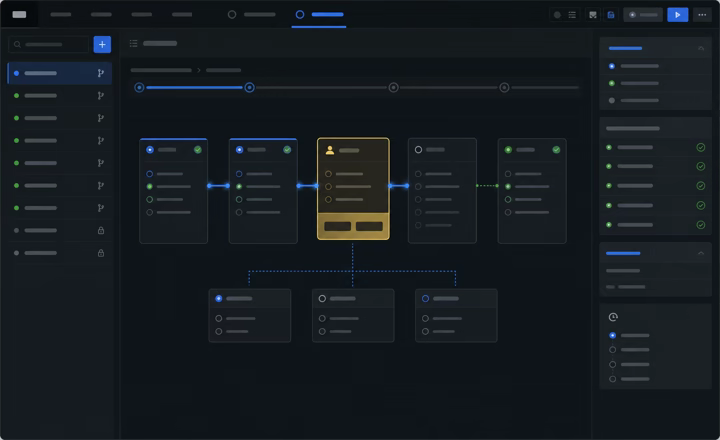Viewport: 720px width, 440px height.
Task: Jump to the third grey step node in the stepper
Action: coord(394,87)
